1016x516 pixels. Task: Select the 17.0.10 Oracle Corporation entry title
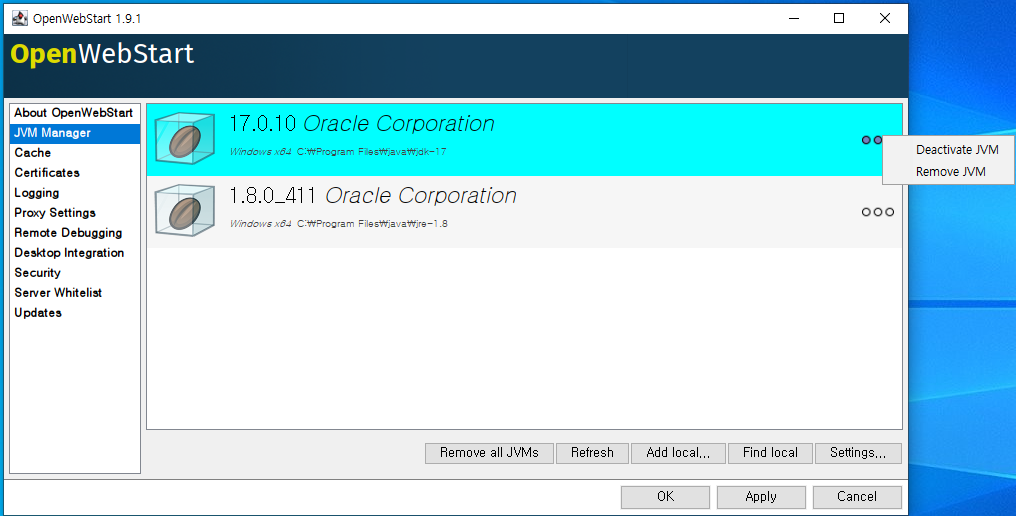pos(362,124)
